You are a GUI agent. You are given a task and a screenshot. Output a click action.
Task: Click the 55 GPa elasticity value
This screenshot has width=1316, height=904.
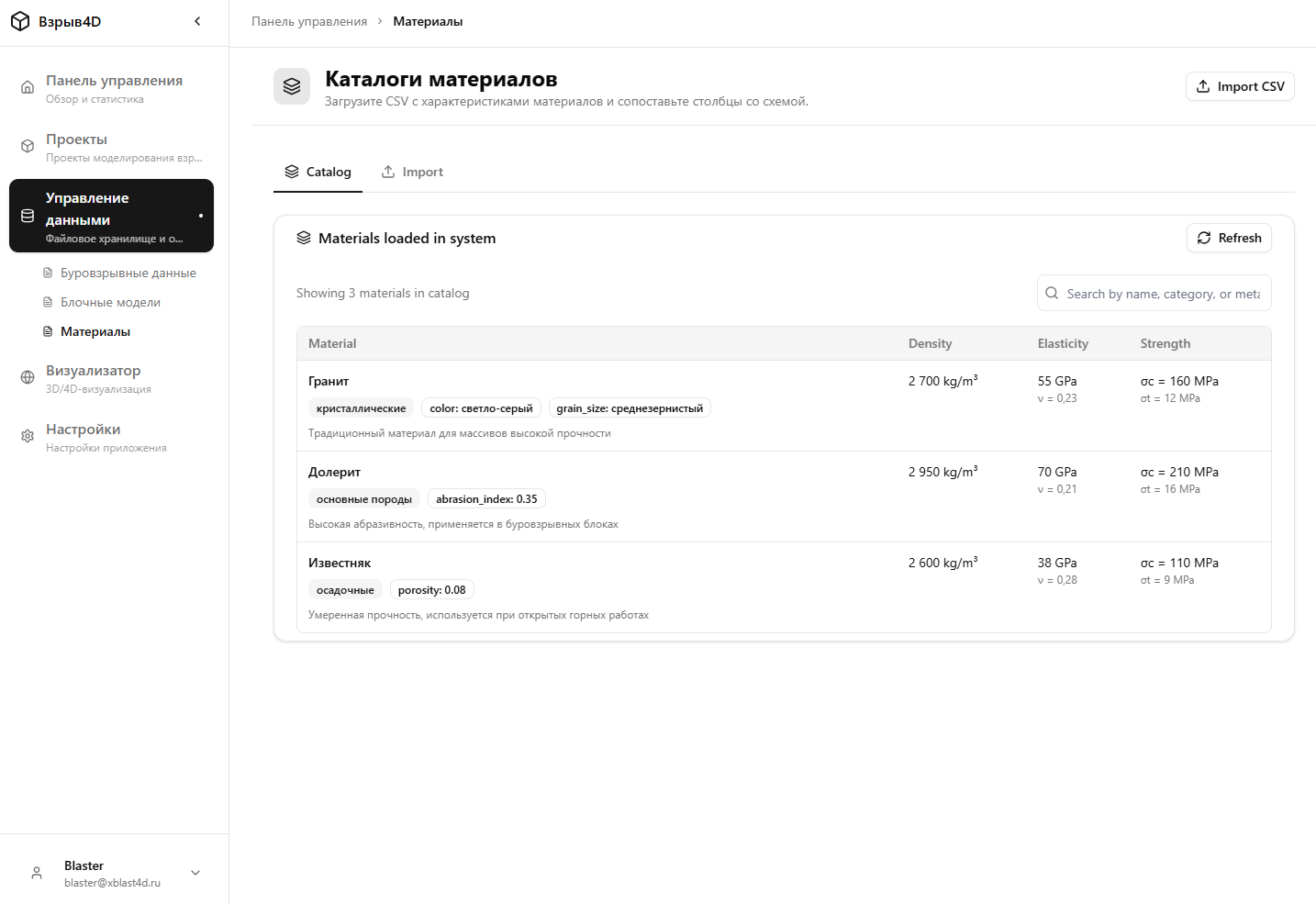[1057, 381]
